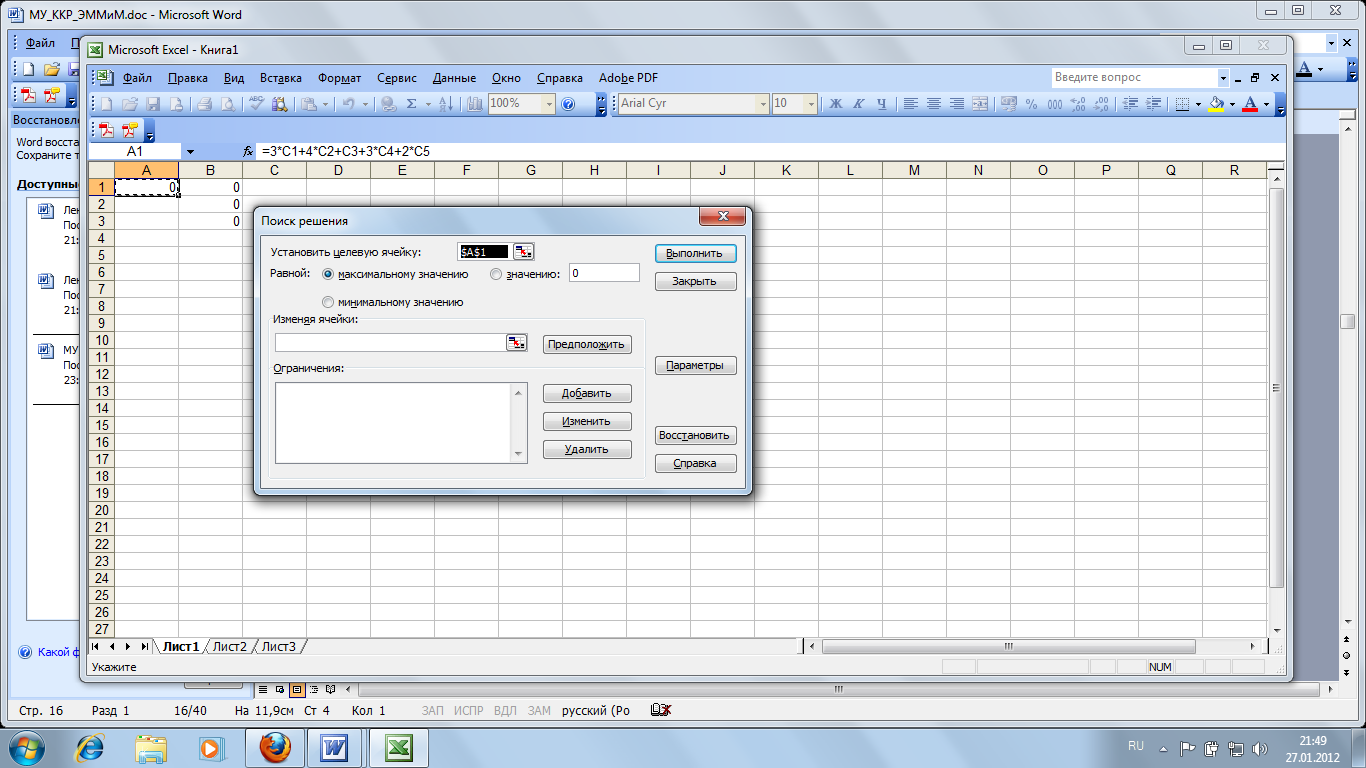Screen dimensions: 1366x768
Task: Expand the Font Color dropdown arrow
Action: click(1266, 103)
